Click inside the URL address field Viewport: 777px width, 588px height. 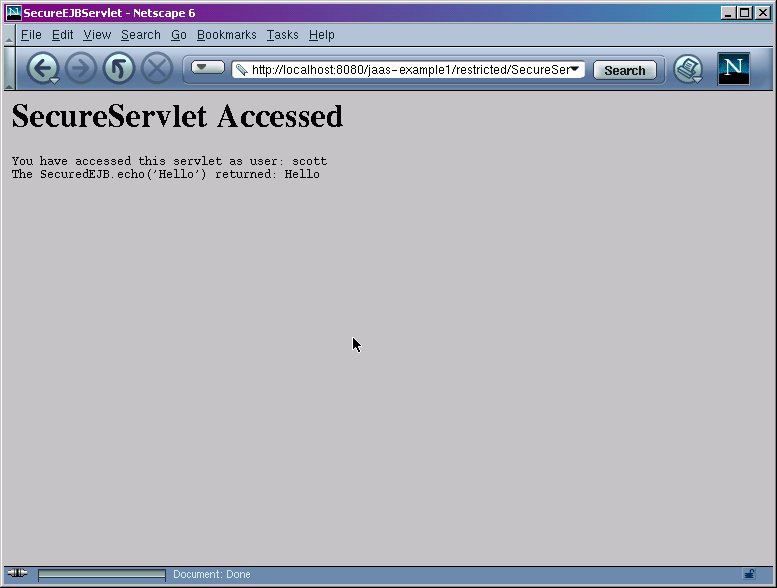point(408,70)
